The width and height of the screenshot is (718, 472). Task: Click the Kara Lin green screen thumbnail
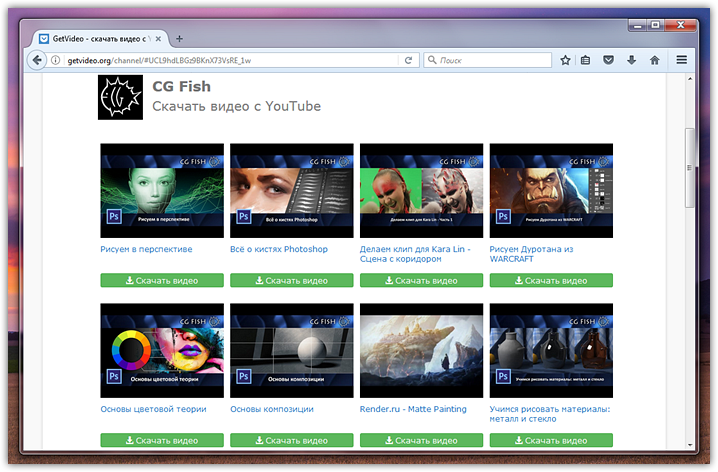point(421,190)
